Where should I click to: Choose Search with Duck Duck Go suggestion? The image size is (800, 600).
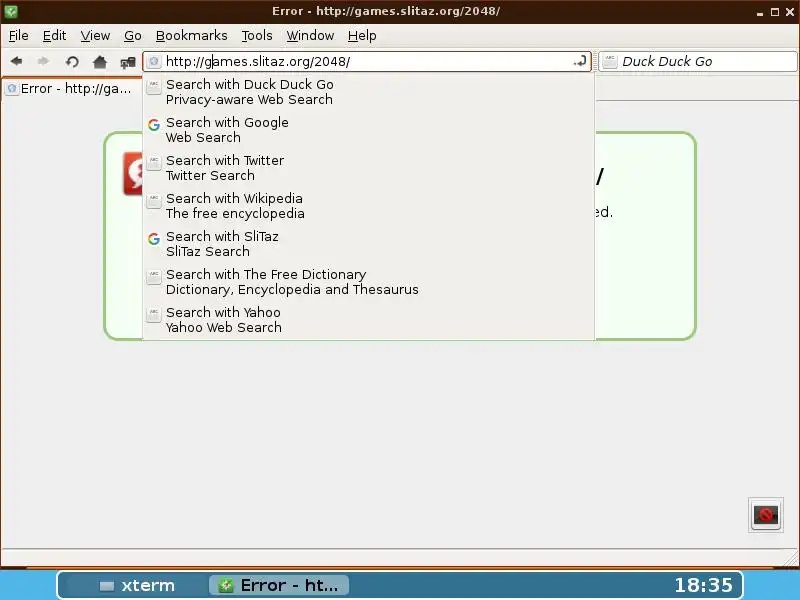[368, 92]
